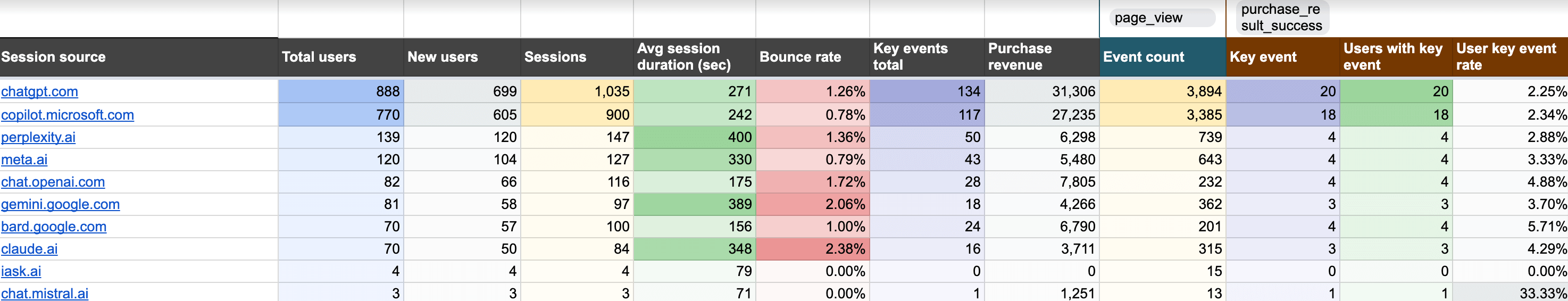
Task: Select meta.ai avg duration cell 330
Action: pyautogui.click(x=695, y=160)
